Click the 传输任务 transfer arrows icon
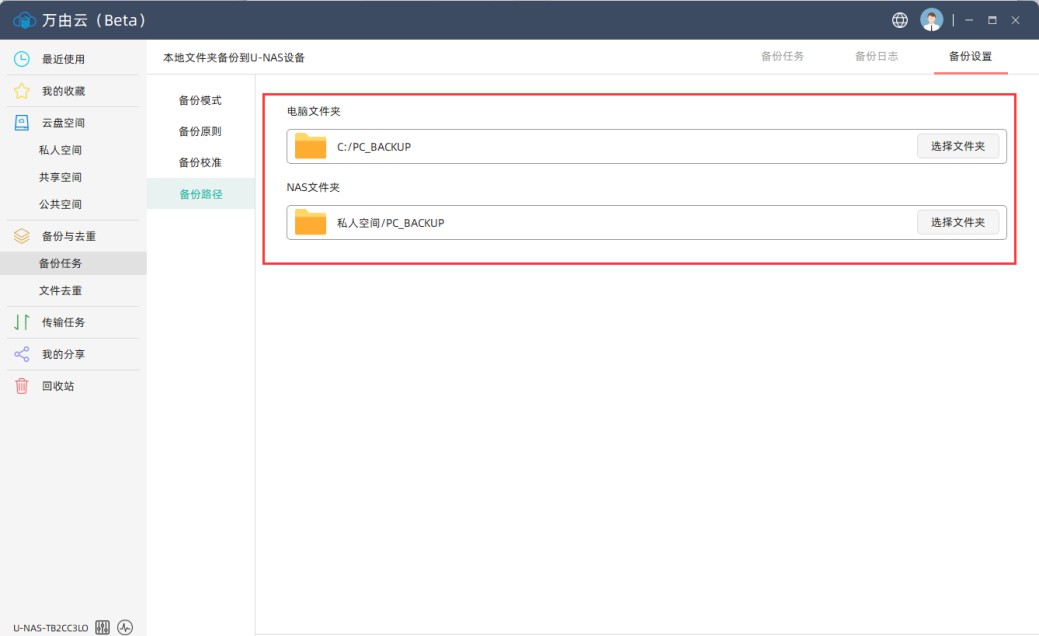This screenshot has width=1039, height=636. tap(21, 322)
